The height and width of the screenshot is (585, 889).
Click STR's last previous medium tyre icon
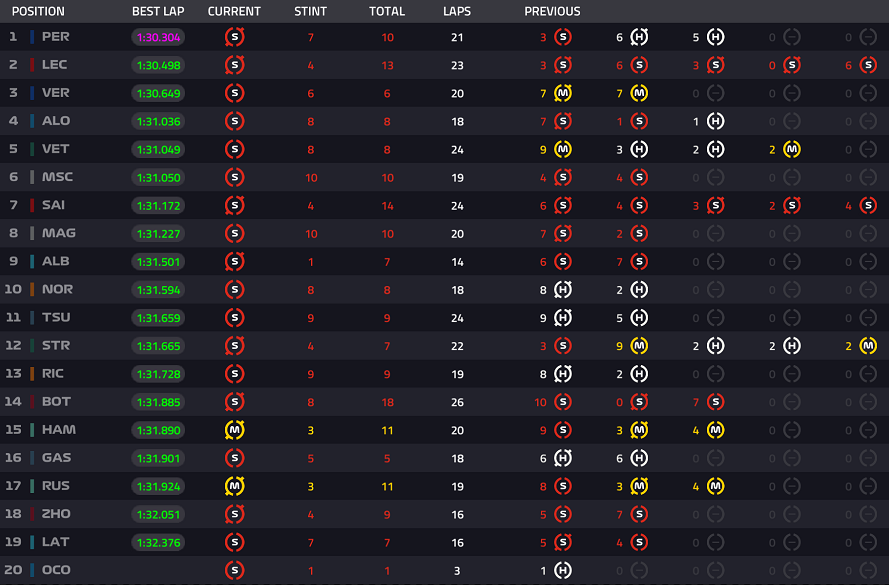[868, 346]
